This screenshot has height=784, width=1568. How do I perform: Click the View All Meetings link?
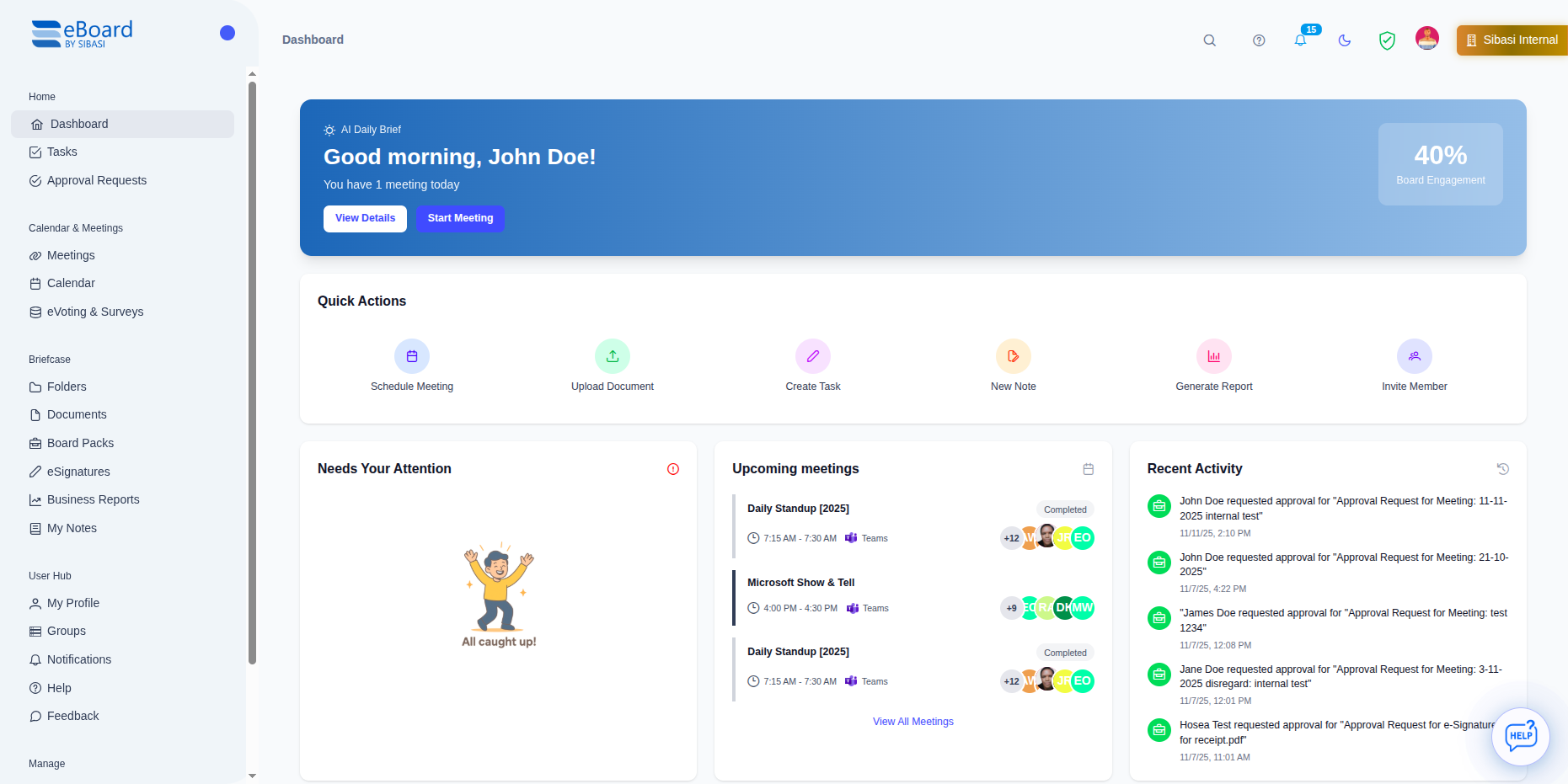[913, 722]
